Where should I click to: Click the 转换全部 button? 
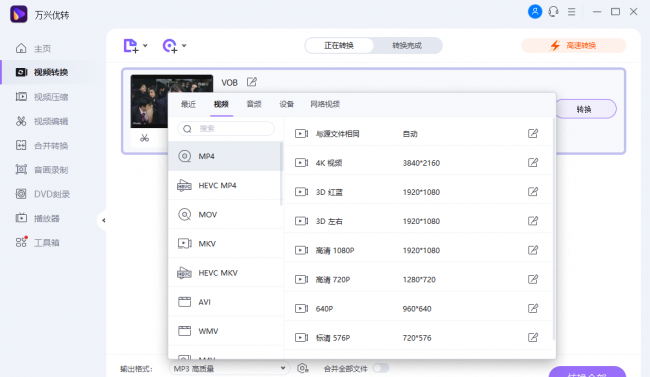(x=587, y=372)
